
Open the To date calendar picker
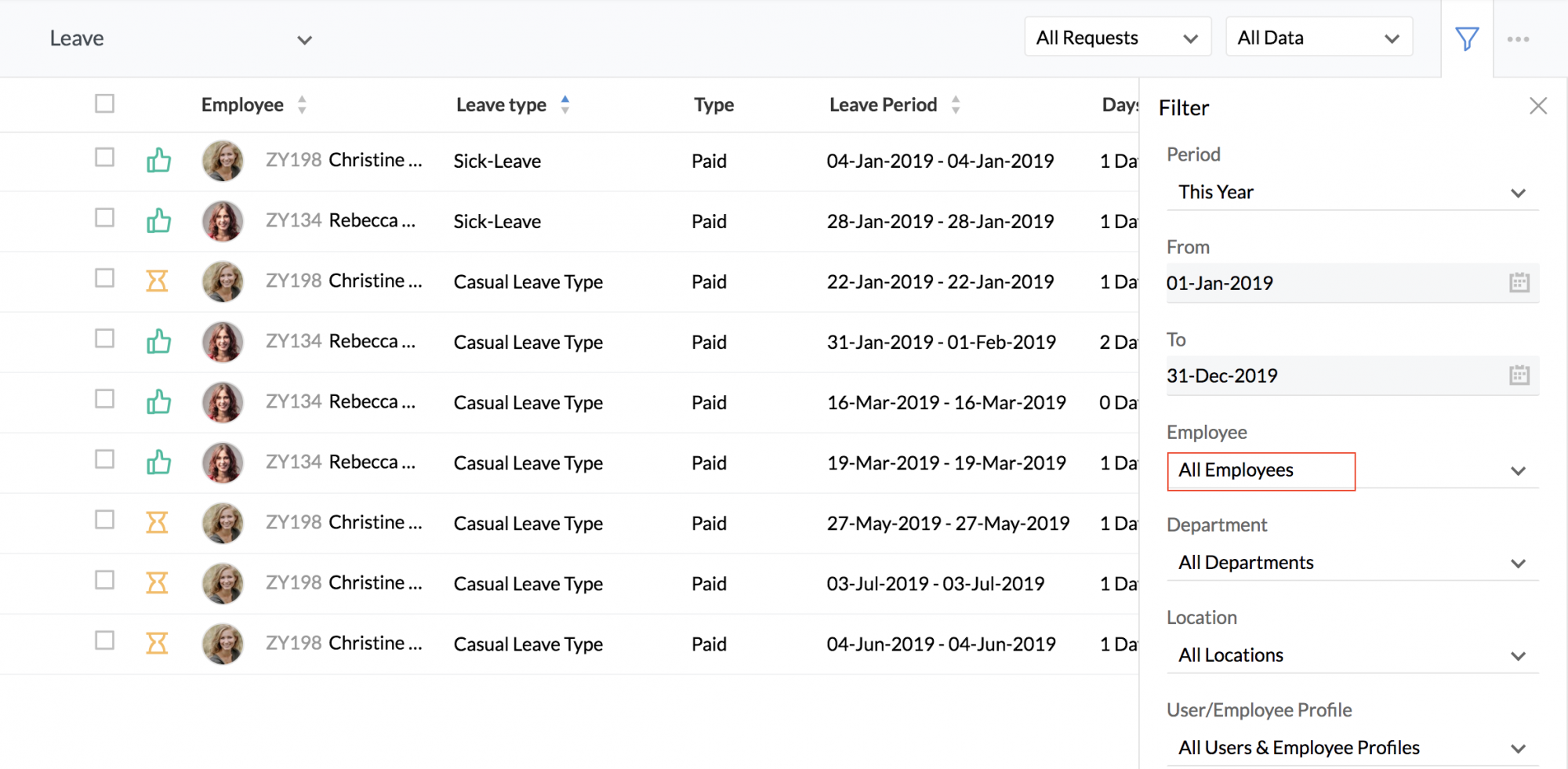click(x=1519, y=375)
